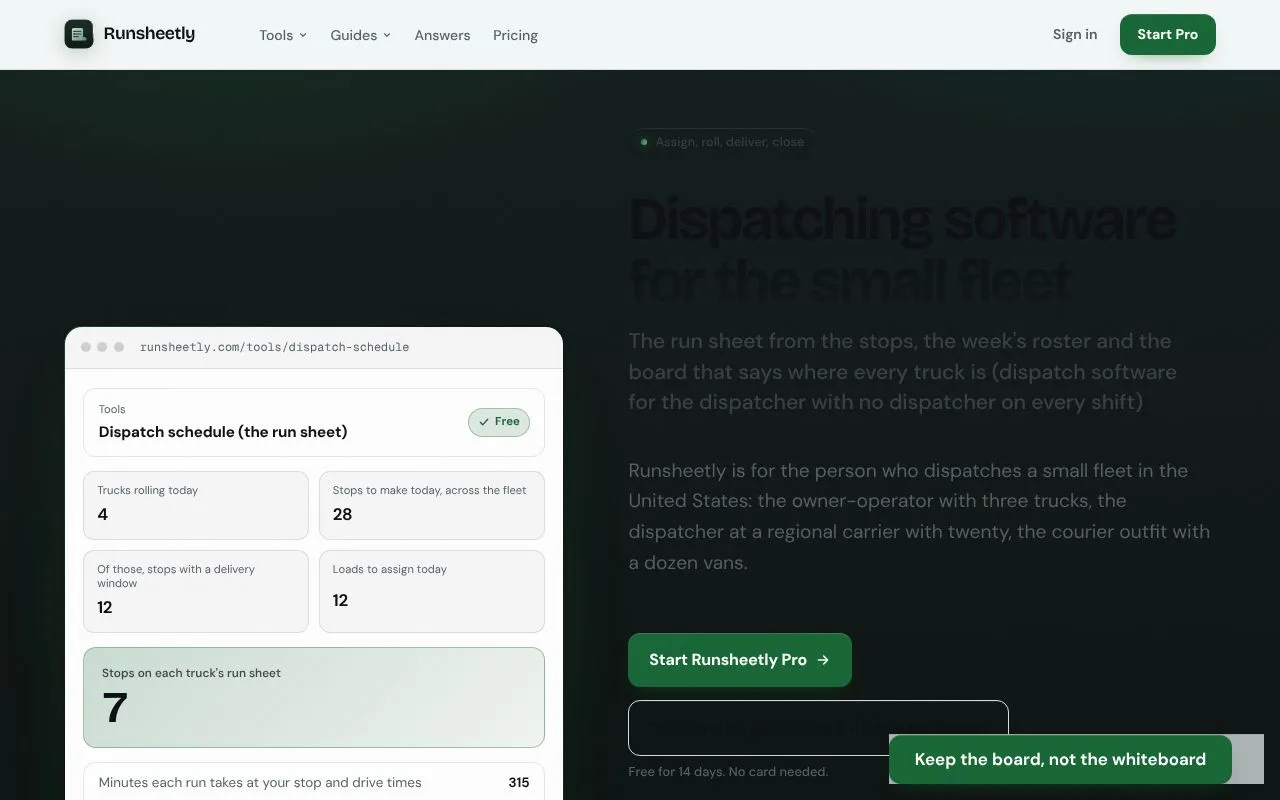Click the Assign, roll, deliver, close pill

(722, 142)
